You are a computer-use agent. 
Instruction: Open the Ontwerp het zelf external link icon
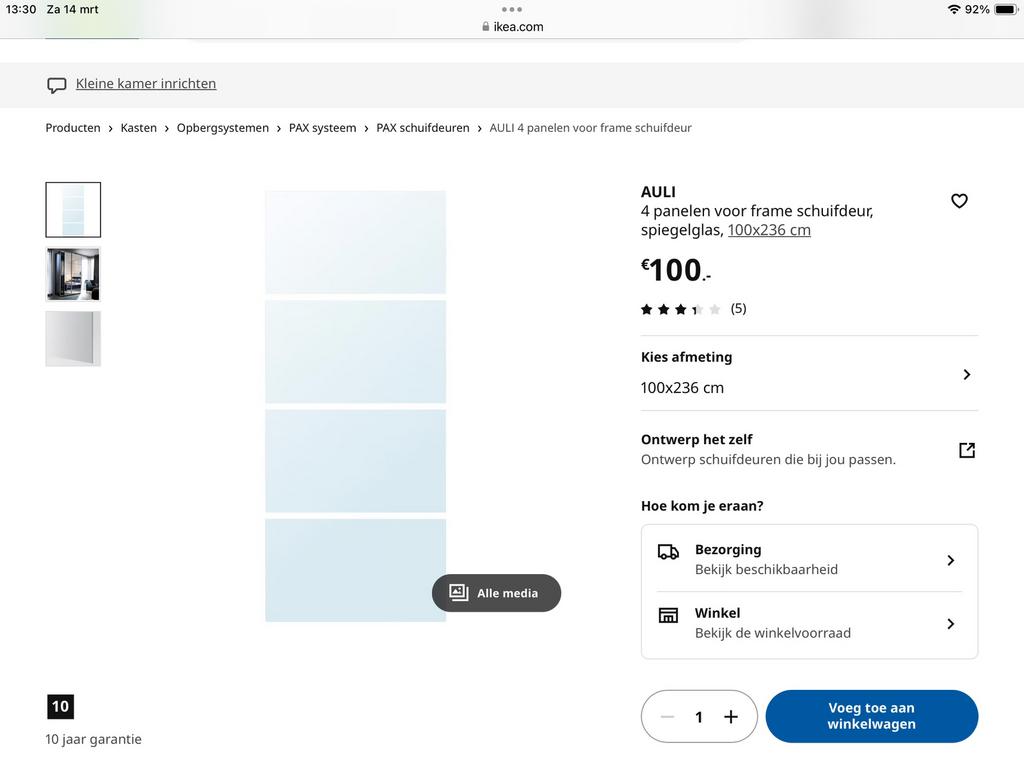tap(967, 450)
